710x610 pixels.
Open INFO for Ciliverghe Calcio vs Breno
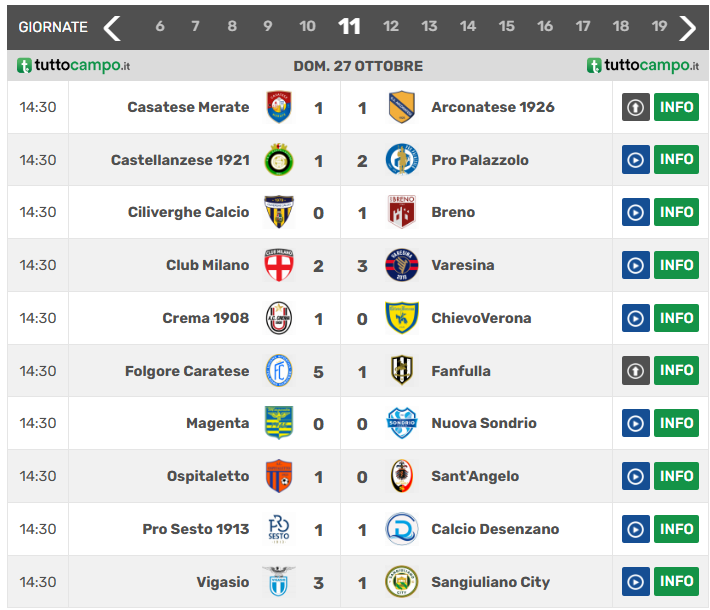click(676, 212)
